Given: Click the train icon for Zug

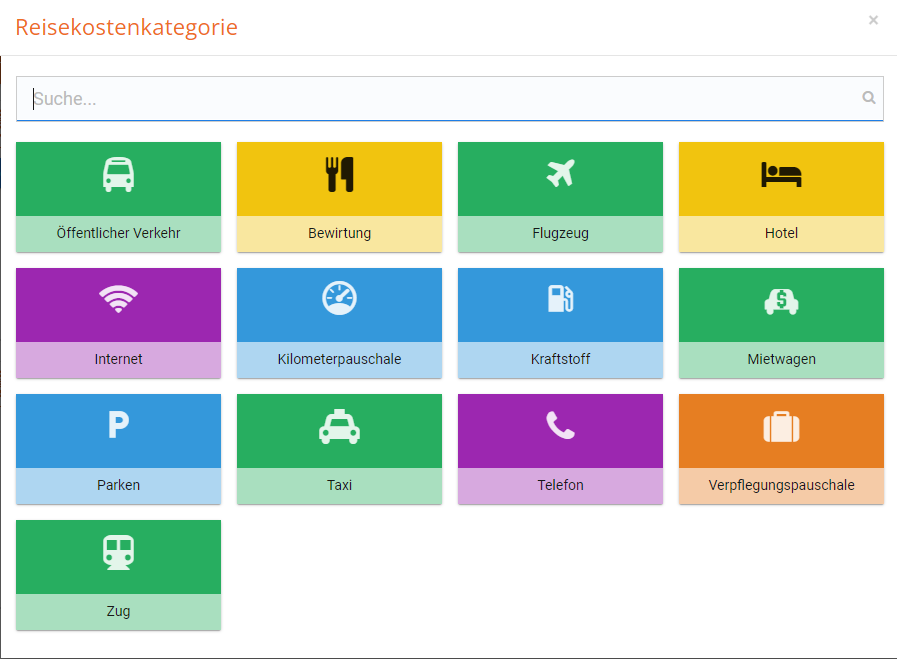Looking at the screenshot, I should (118, 552).
